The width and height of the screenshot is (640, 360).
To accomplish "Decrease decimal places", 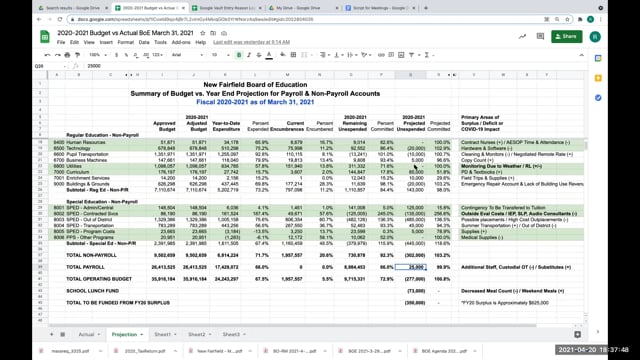I will (x=136, y=55).
